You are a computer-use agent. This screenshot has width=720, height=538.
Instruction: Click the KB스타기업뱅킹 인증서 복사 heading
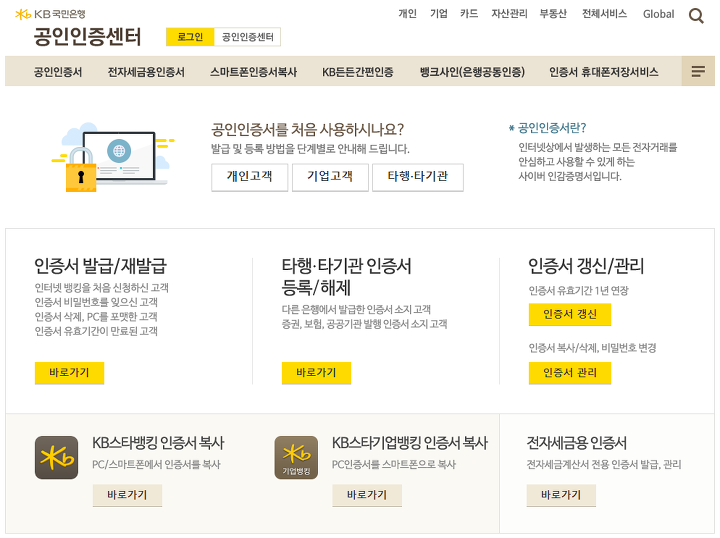coord(410,443)
